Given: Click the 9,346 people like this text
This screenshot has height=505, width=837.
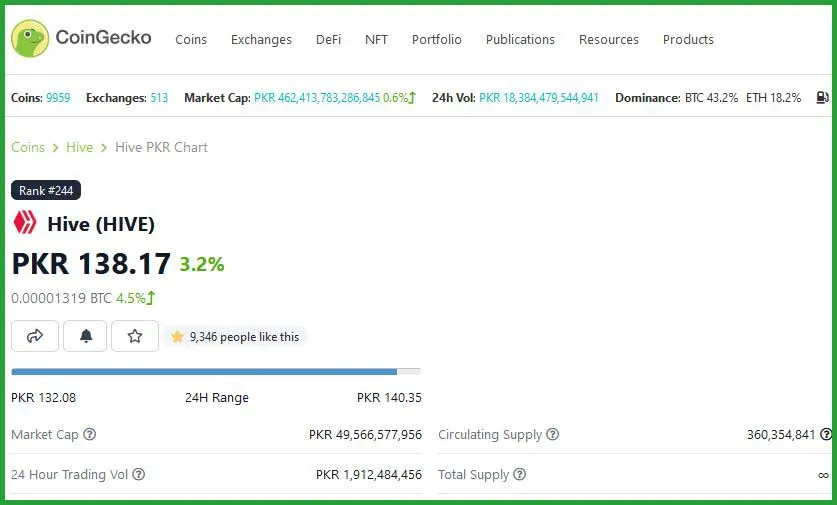Looking at the screenshot, I should pyautogui.click(x=244, y=337).
